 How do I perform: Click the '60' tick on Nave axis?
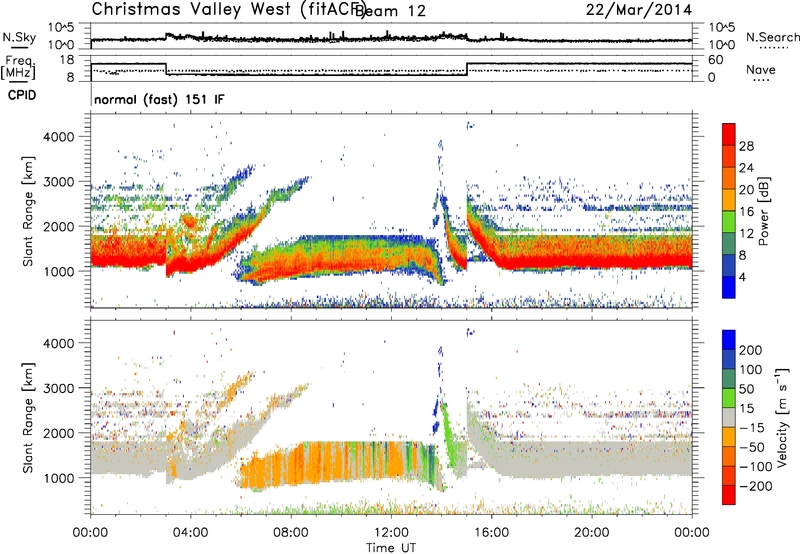(716, 60)
